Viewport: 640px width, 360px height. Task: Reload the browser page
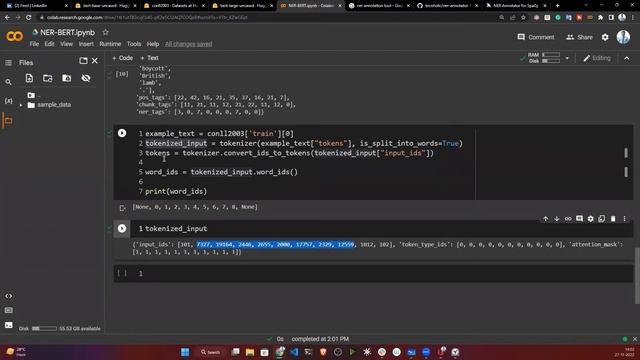pyautogui.click(x=28, y=18)
